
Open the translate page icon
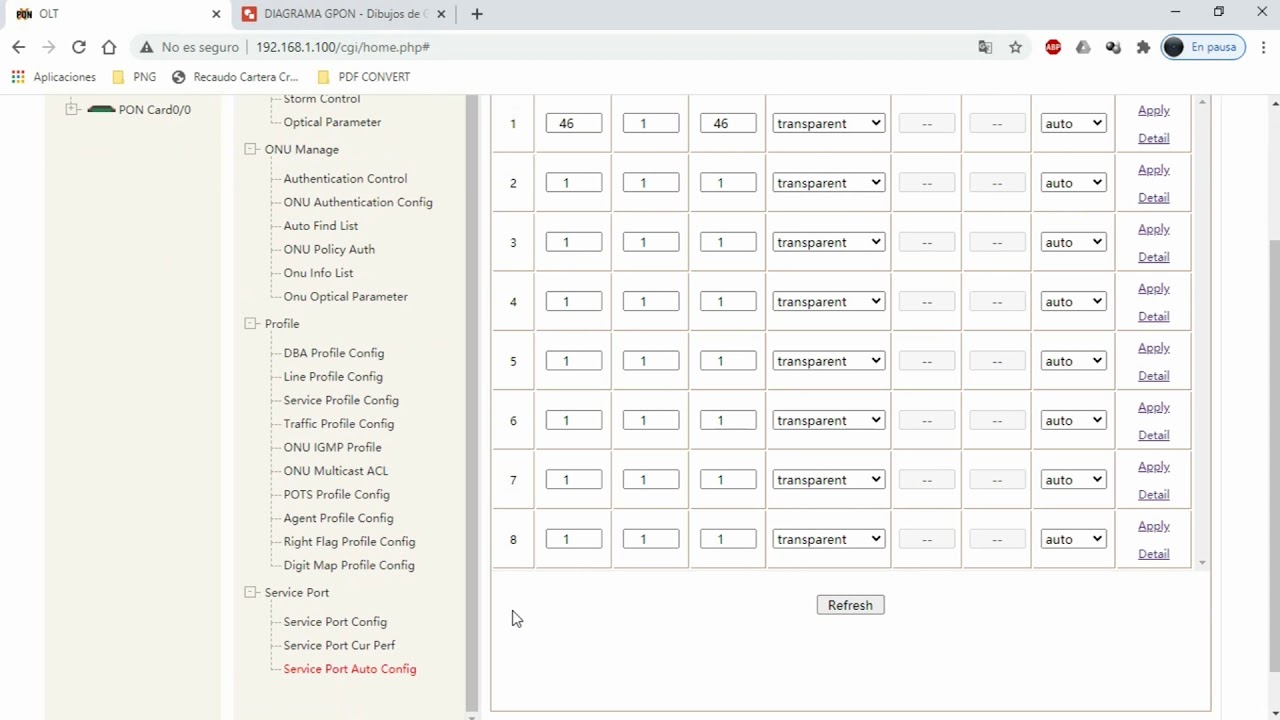coord(985,47)
